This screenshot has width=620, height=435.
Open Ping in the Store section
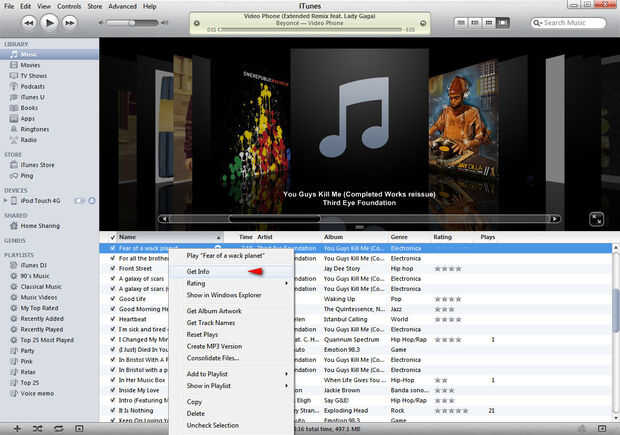(x=26, y=176)
